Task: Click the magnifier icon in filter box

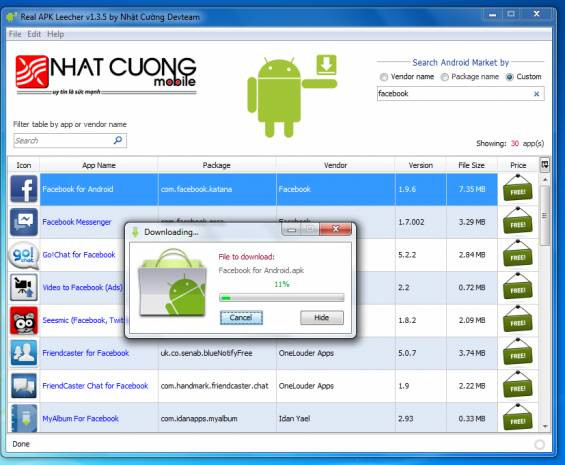Action: (x=118, y=140)
